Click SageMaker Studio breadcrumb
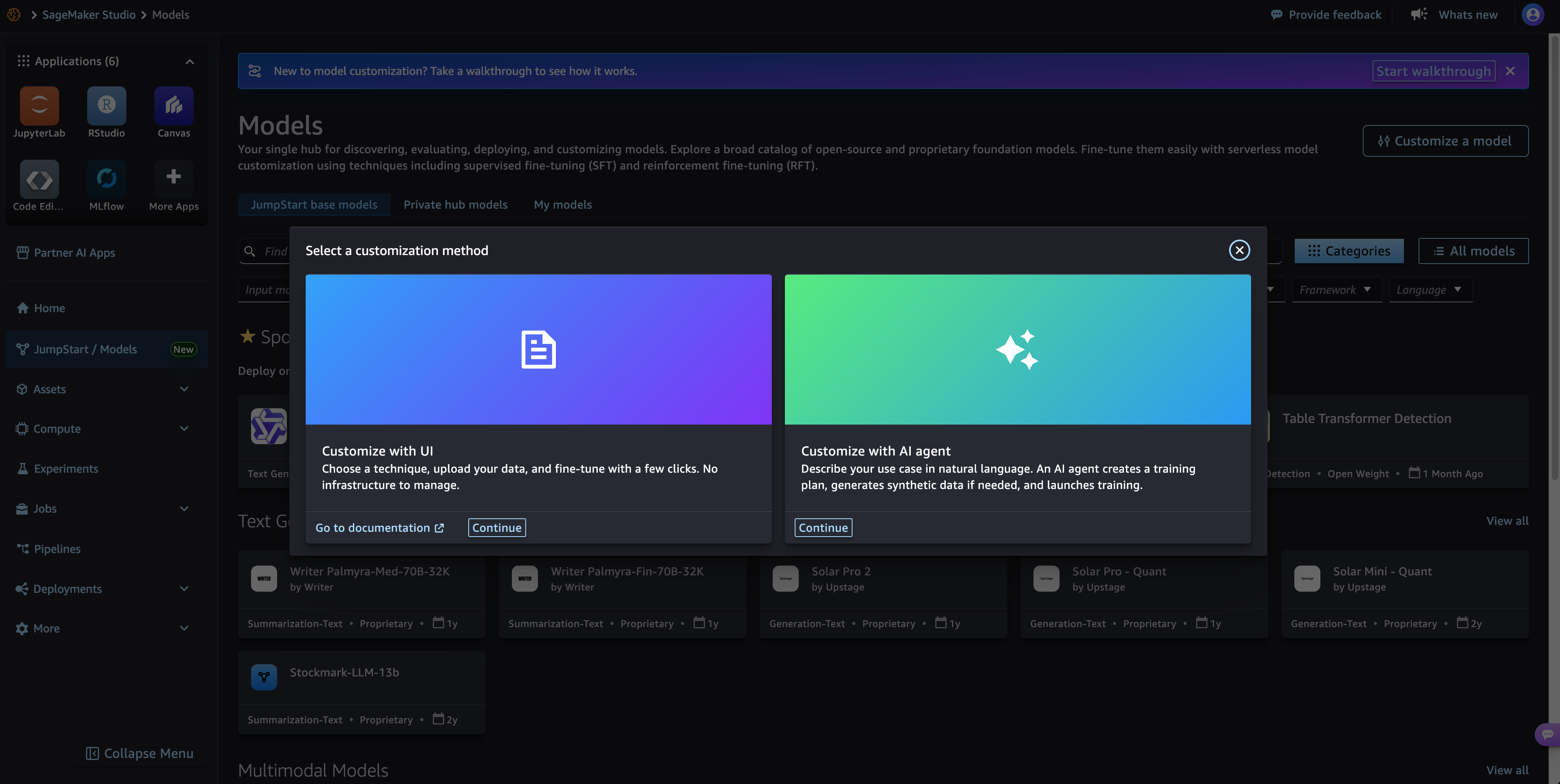Image resolution: width=1560 pixels, height=784 pixels. (89, 15)
